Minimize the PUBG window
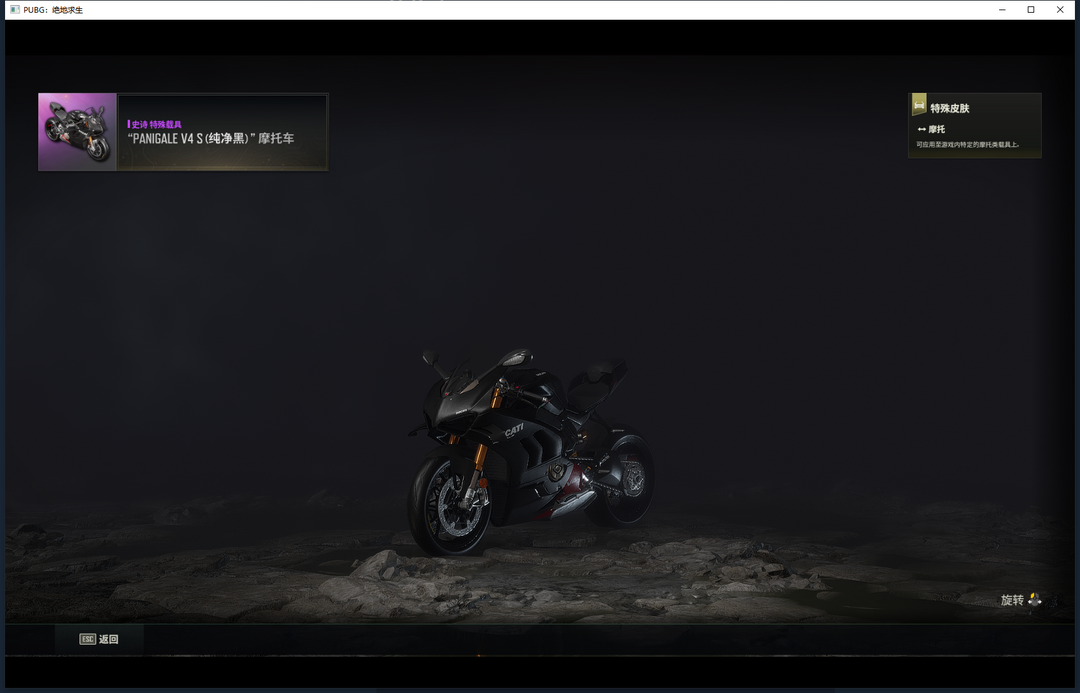The width and height of the screenshot is (1080, 693). click(1002, 10)
